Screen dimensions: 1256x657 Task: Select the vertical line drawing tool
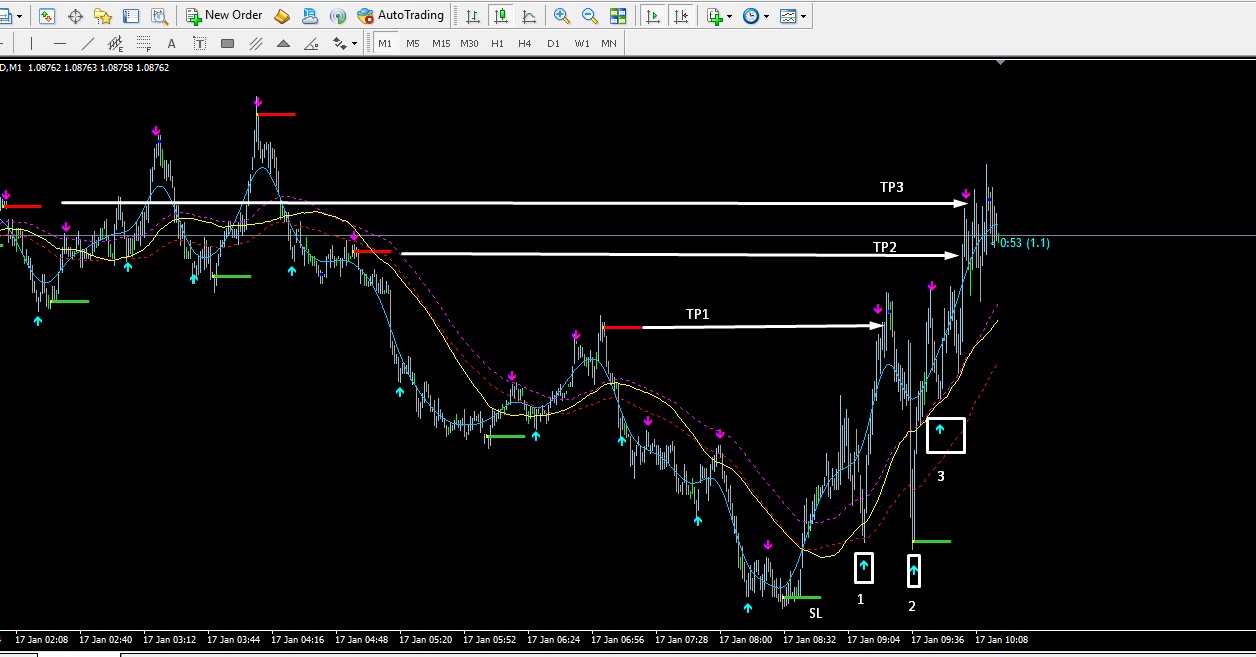click(x=32, y=44)
